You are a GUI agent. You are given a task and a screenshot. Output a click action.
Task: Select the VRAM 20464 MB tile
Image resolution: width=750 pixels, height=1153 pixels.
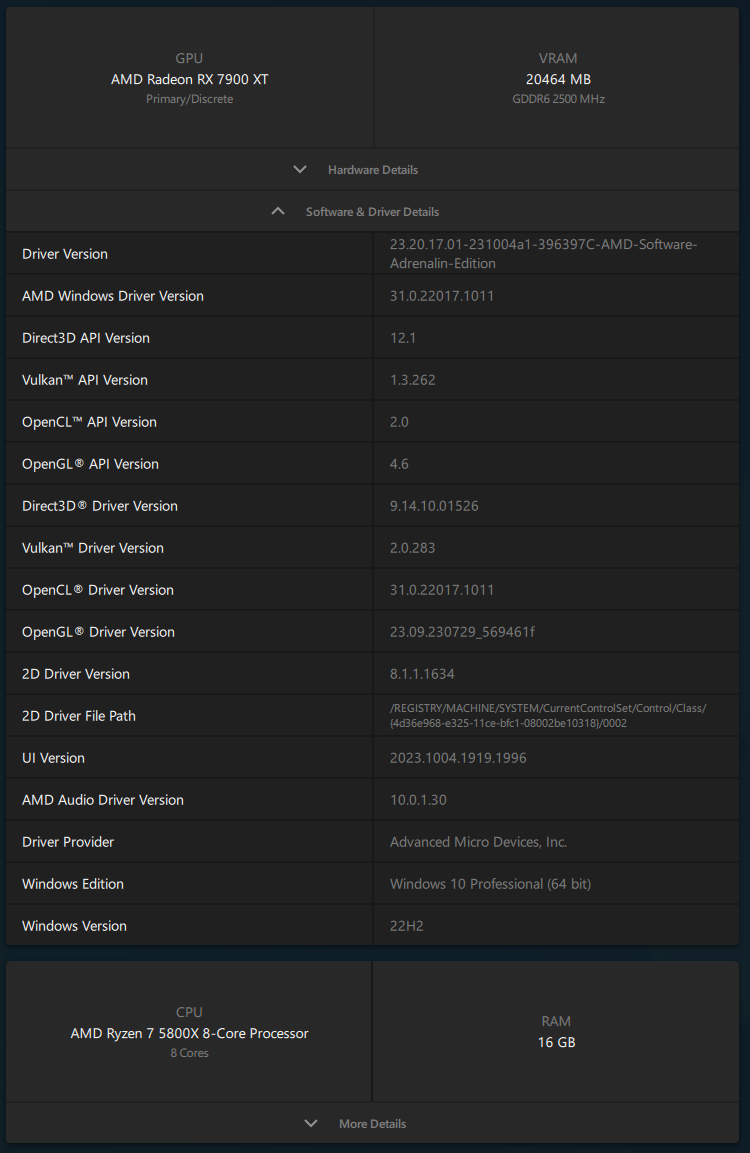point(557,78)
